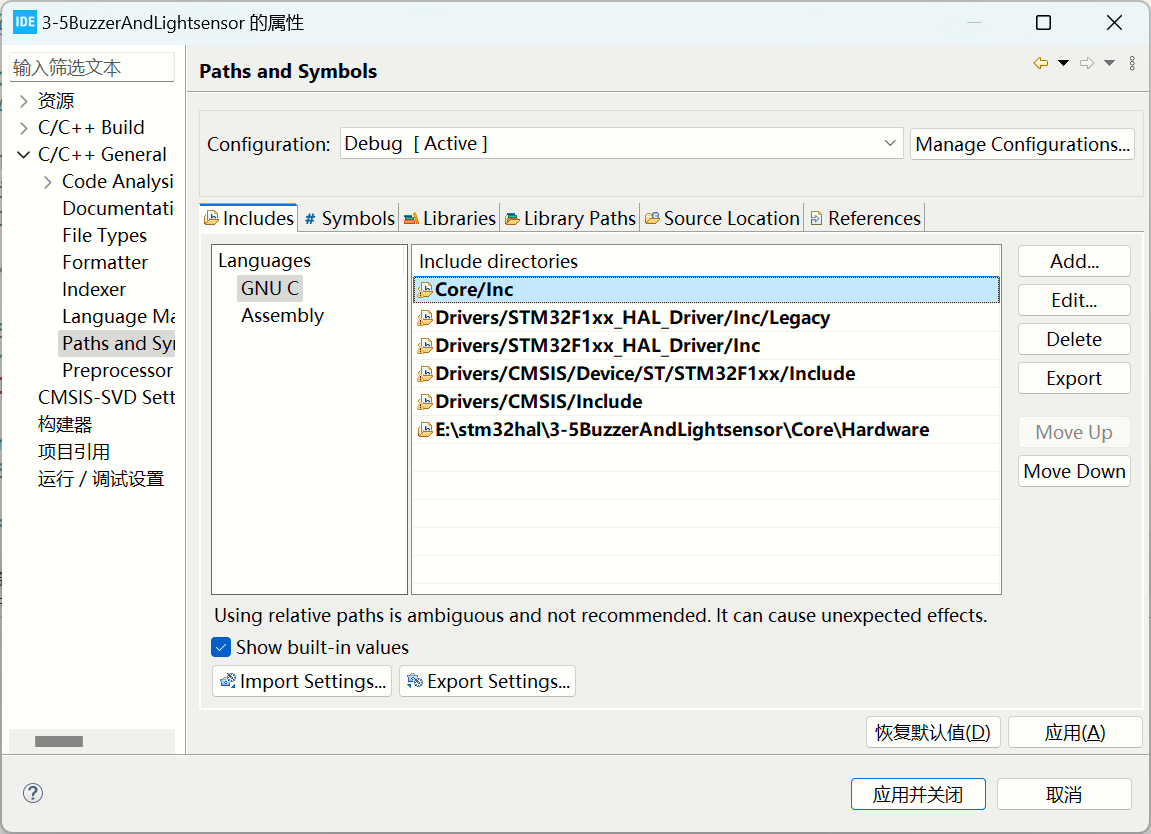Image resolution: width=1151 pixels, height=834 pixels.
Task: Click the help question mark icon
Action: pyautogui.click(x=33, y=793)
